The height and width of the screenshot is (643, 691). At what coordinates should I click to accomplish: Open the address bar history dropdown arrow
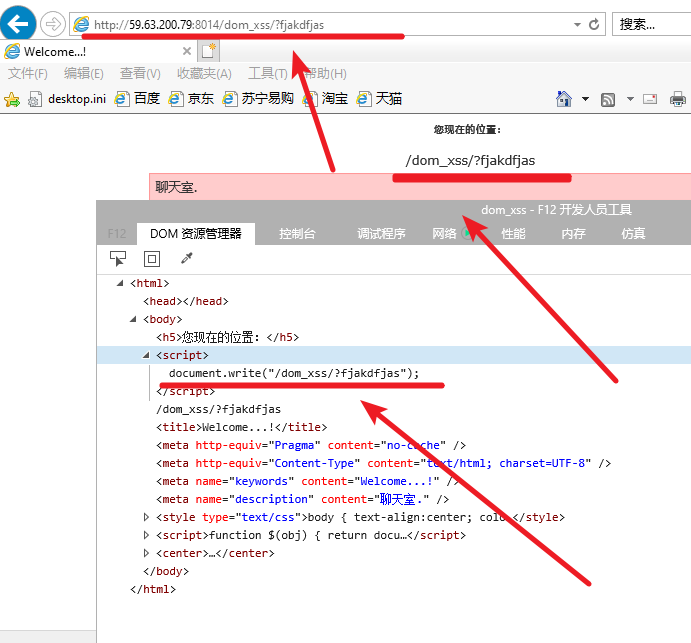(x=577, y=25)
